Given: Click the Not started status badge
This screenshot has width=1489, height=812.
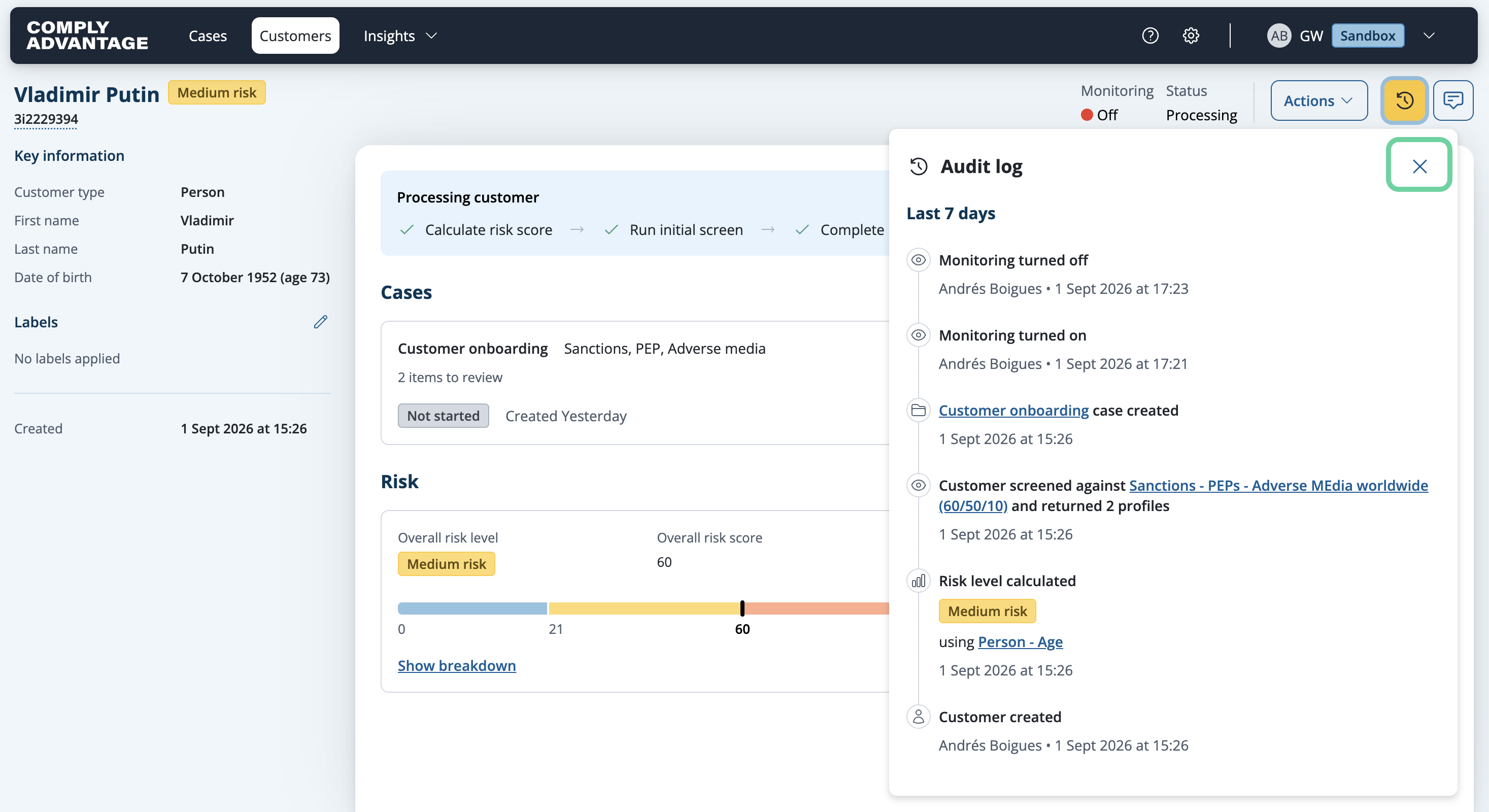Looking at the screenshot, I should coord(443,416).
